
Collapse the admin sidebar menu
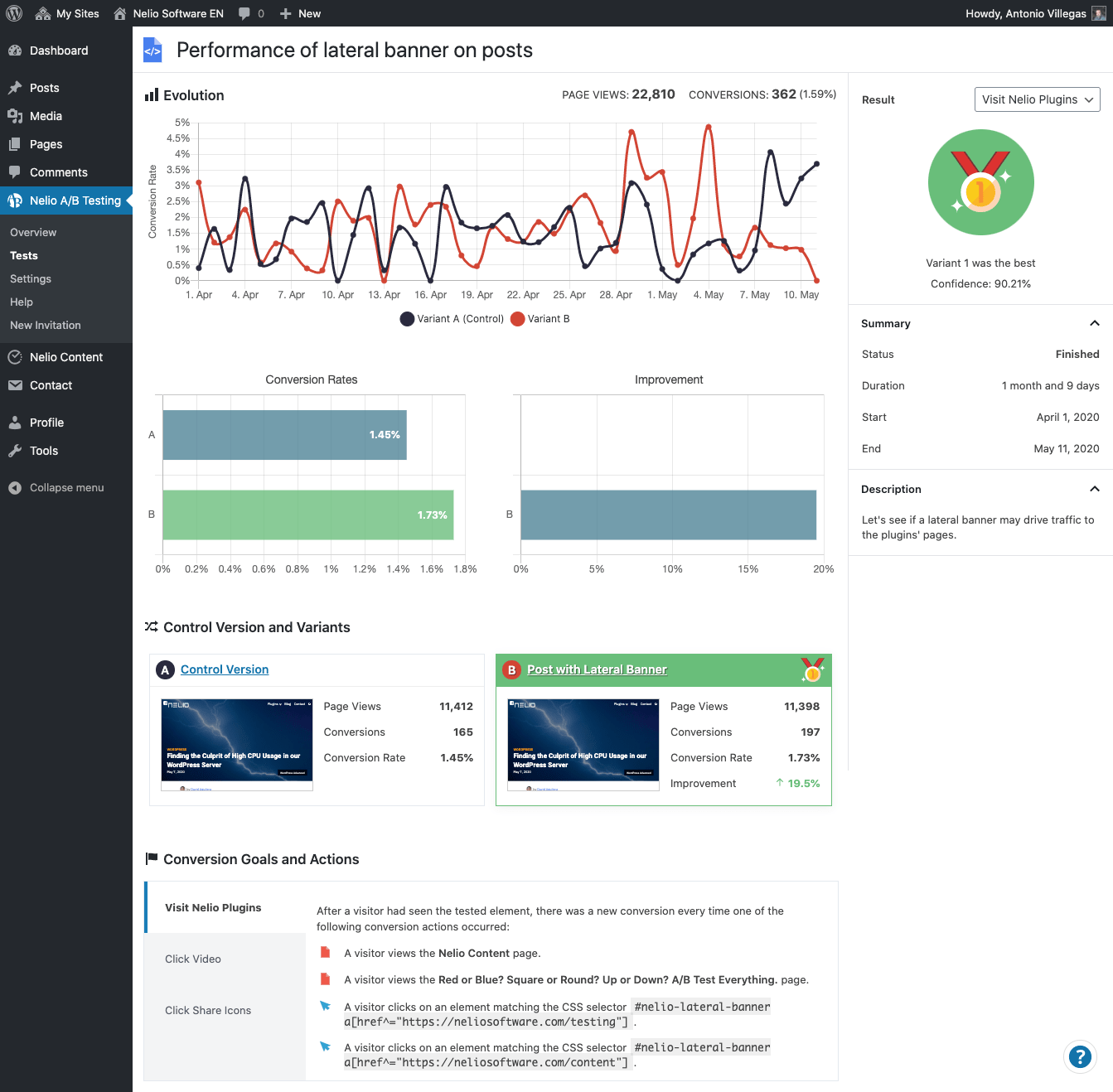tap(66, 488)
